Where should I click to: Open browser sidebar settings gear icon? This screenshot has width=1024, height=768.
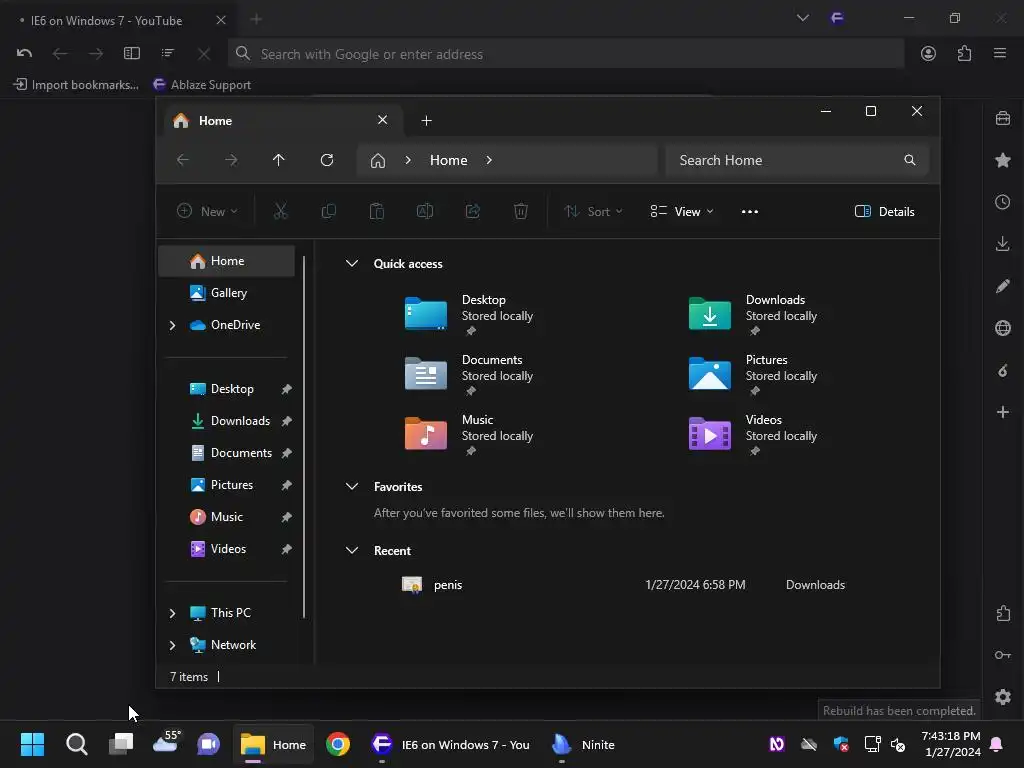(x=1003, y=697)
